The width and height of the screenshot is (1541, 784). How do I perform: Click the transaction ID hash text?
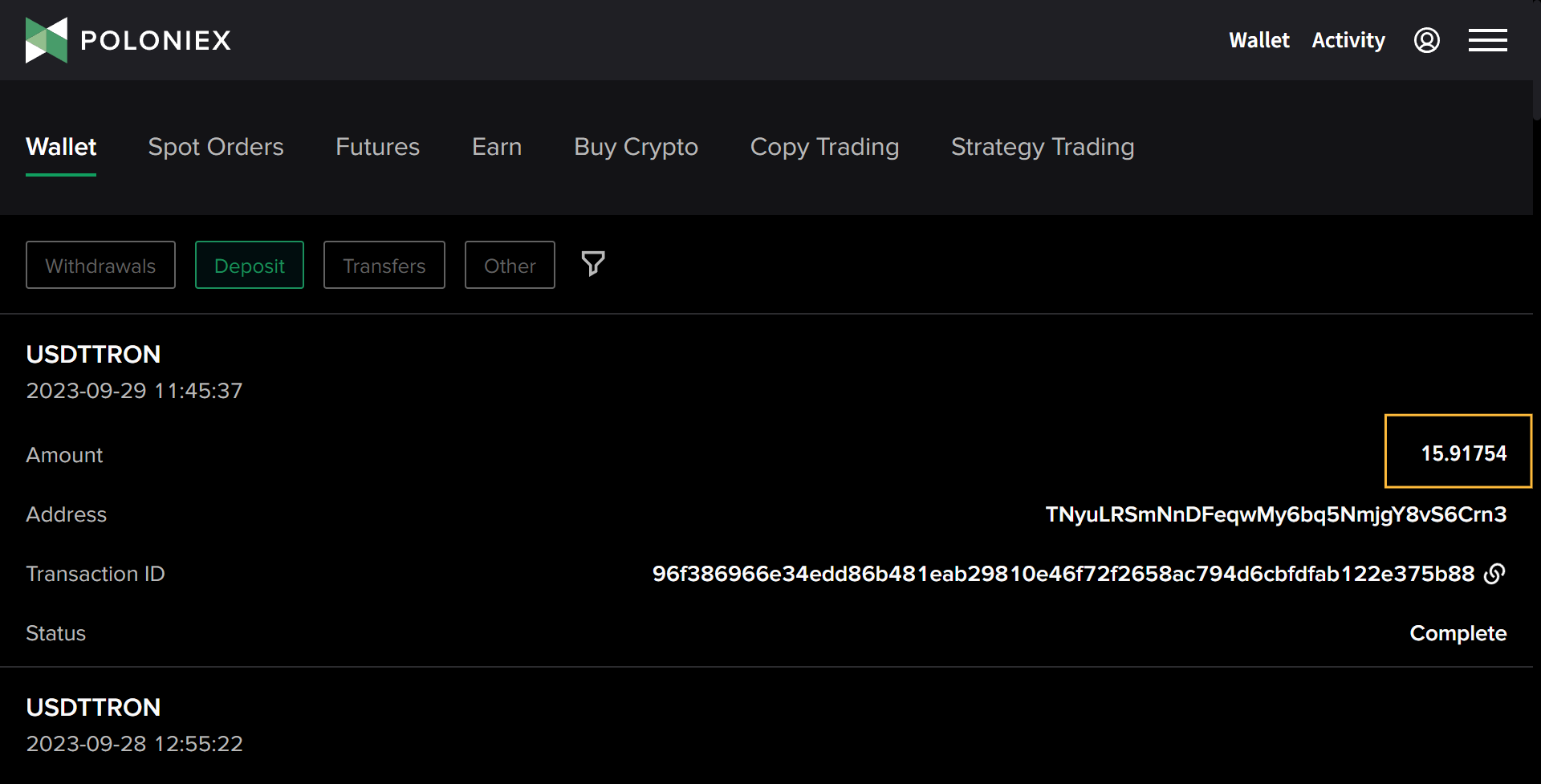tap(1063, 574)
